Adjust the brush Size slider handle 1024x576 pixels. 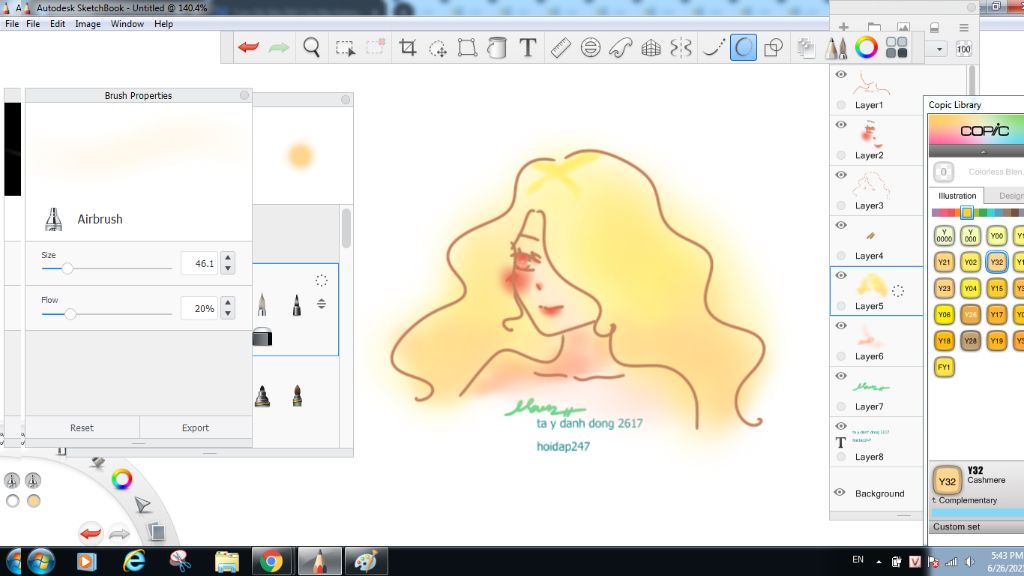(67, 268)
